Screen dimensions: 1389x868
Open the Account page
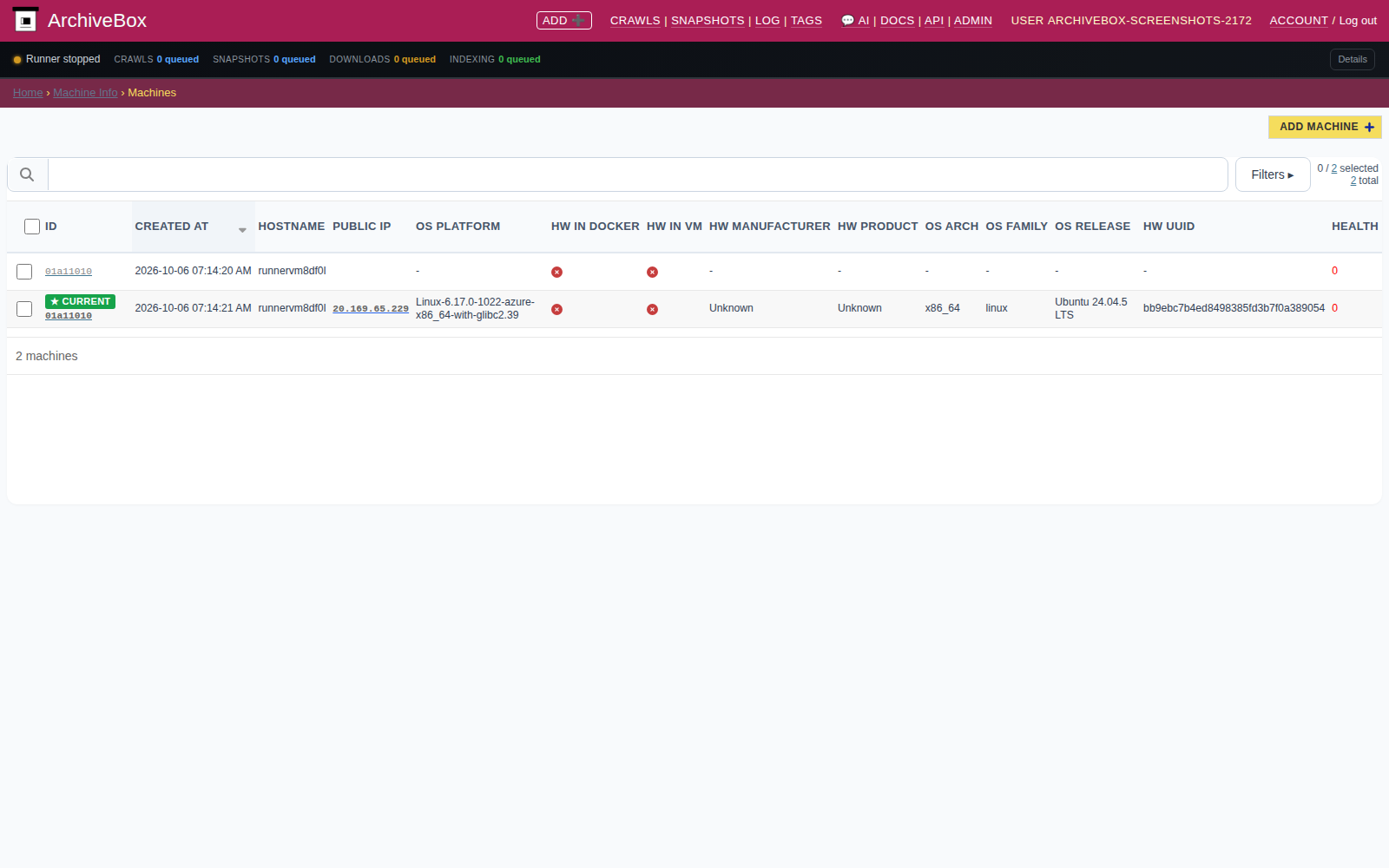1299,21
